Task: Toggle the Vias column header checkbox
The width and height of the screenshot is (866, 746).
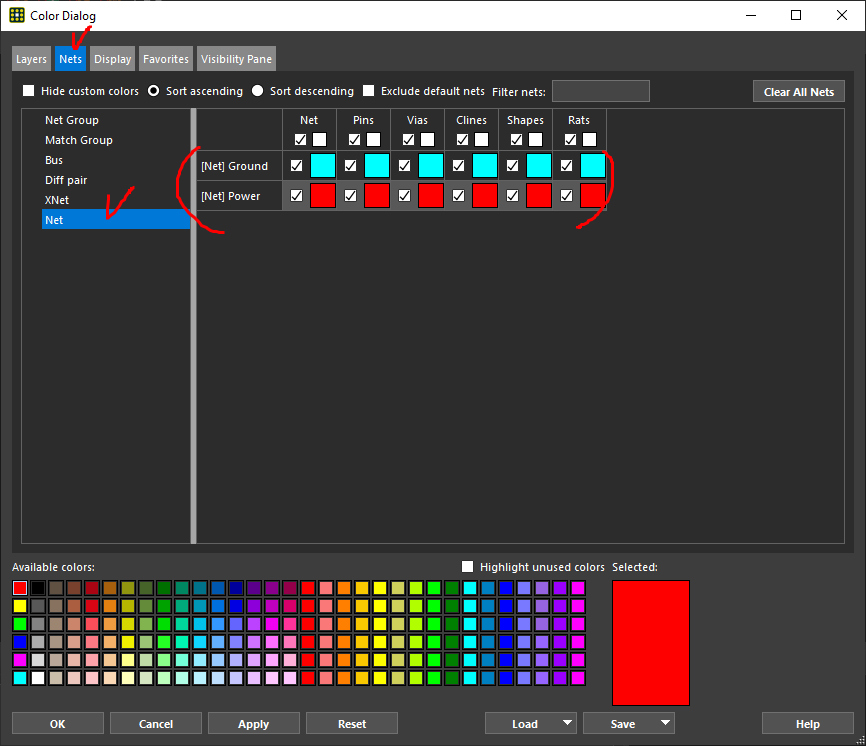Action: coord(409,140)
